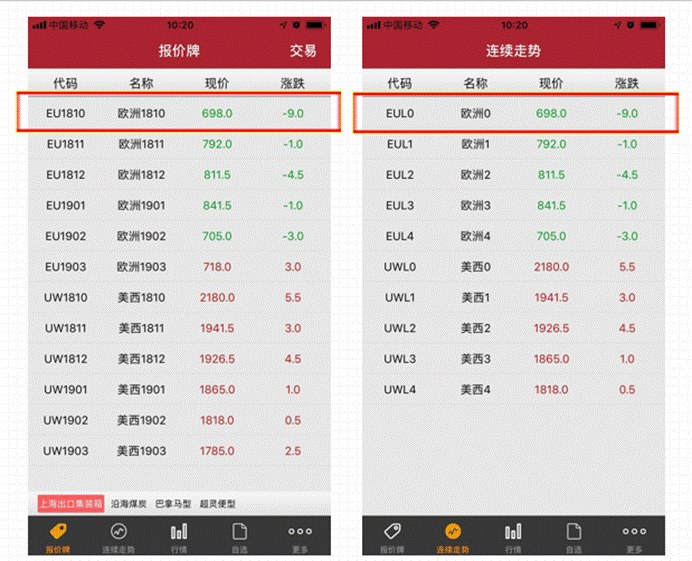
Task: Open 自选 document icon in right phone
Action: pos(574,531)
